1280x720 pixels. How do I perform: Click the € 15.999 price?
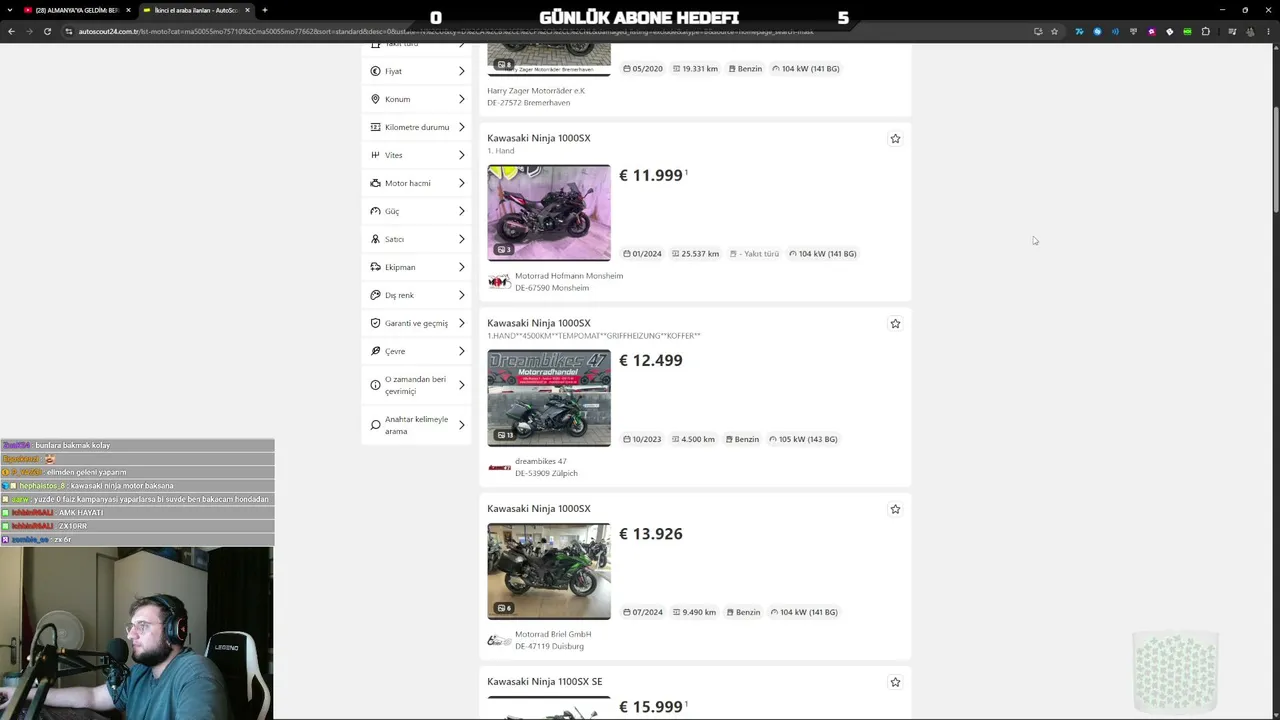tap(651, 706)
